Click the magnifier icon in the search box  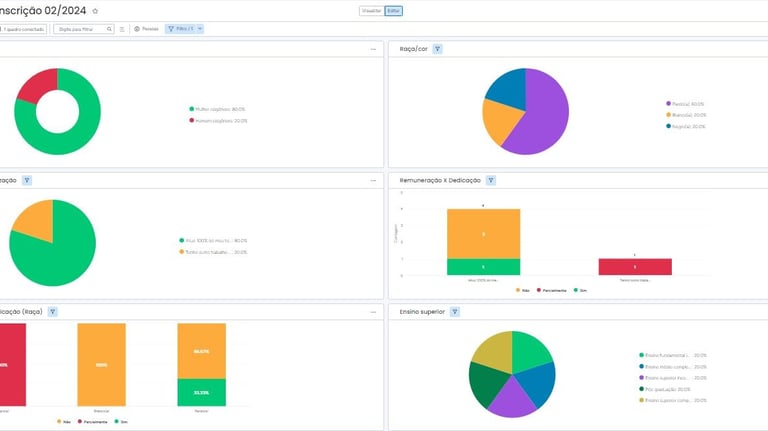click(109, 29)
